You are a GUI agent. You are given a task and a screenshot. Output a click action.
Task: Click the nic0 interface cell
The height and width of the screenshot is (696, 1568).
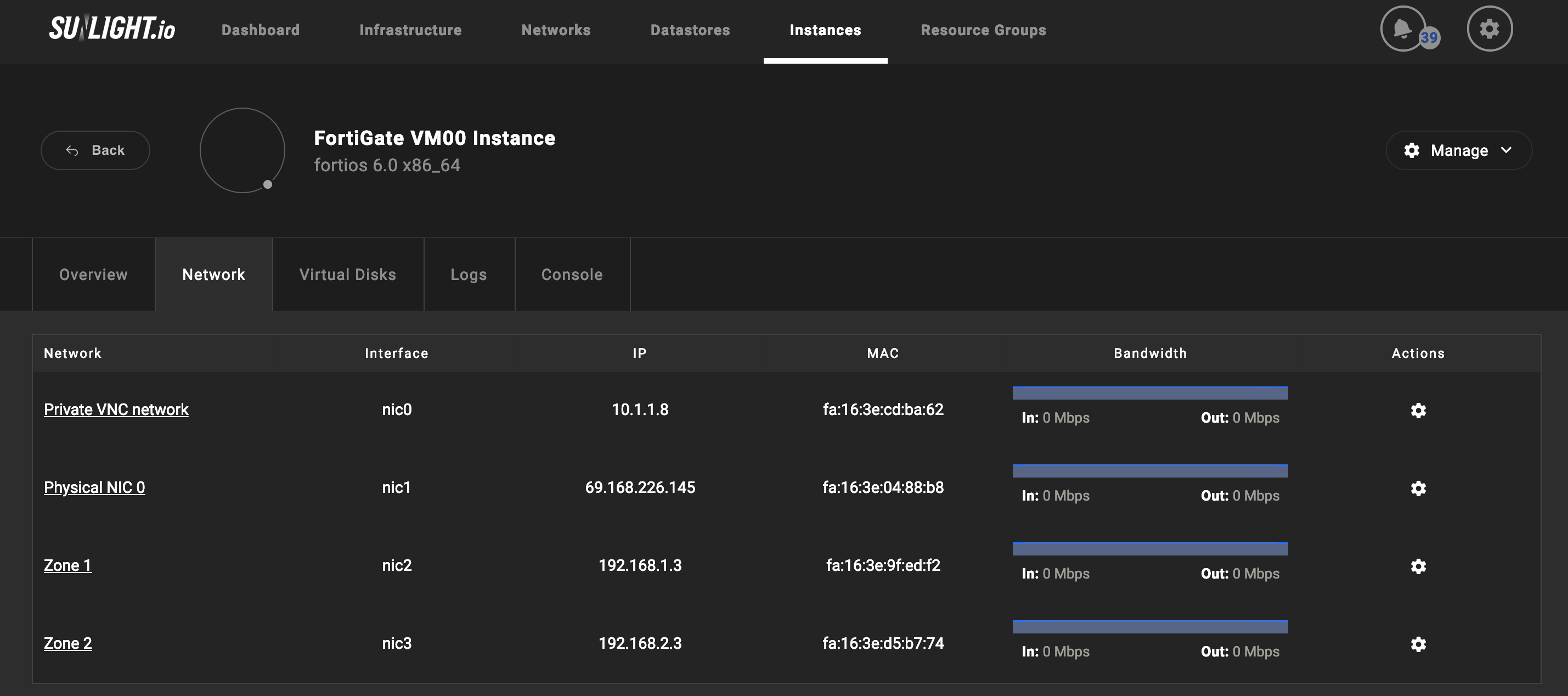click(x=396, y=409)
